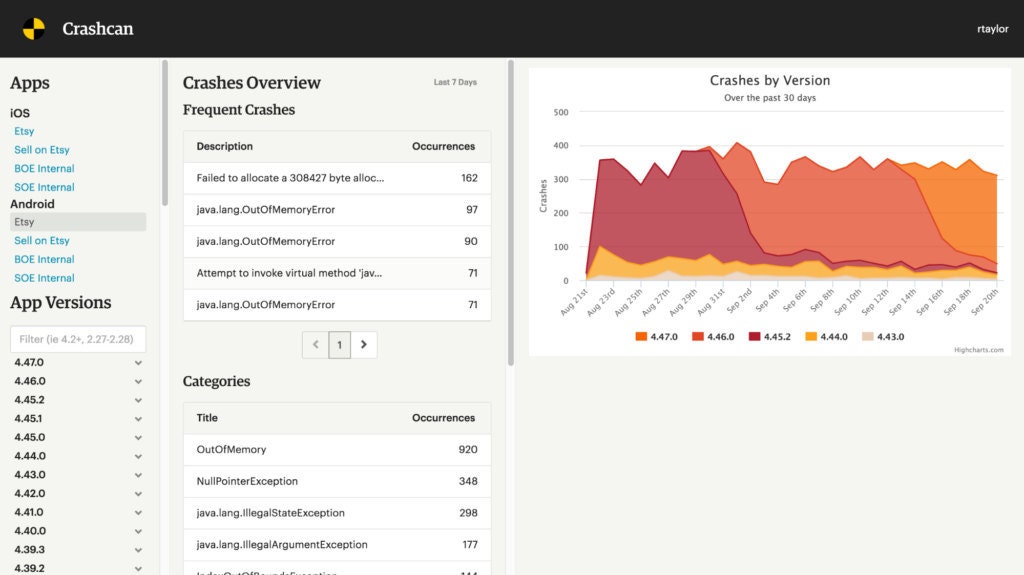Expand version 4.41.0 chevron
1024x575 pixels.
138,512
